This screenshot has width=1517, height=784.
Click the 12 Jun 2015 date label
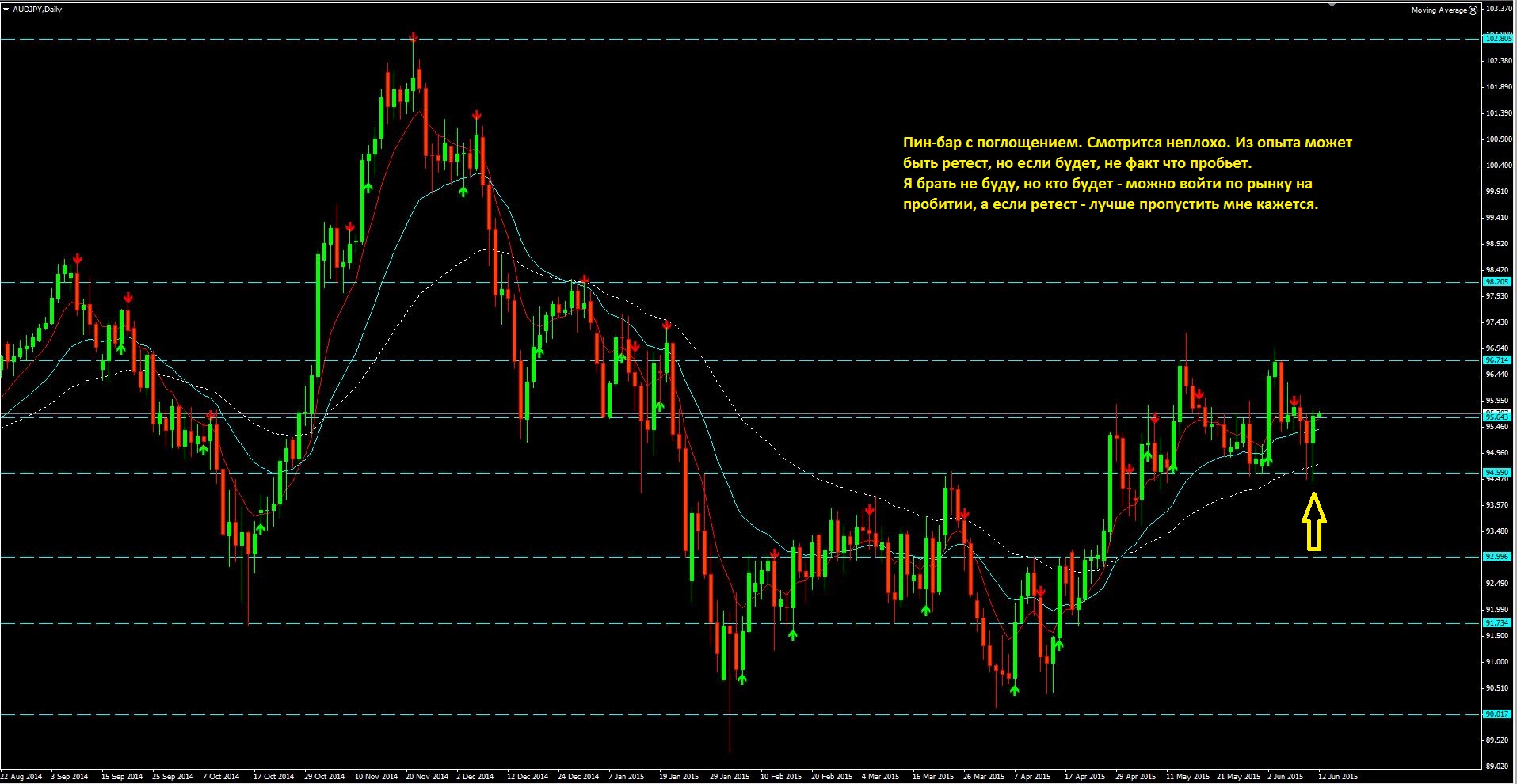[x=1338, y=777]
